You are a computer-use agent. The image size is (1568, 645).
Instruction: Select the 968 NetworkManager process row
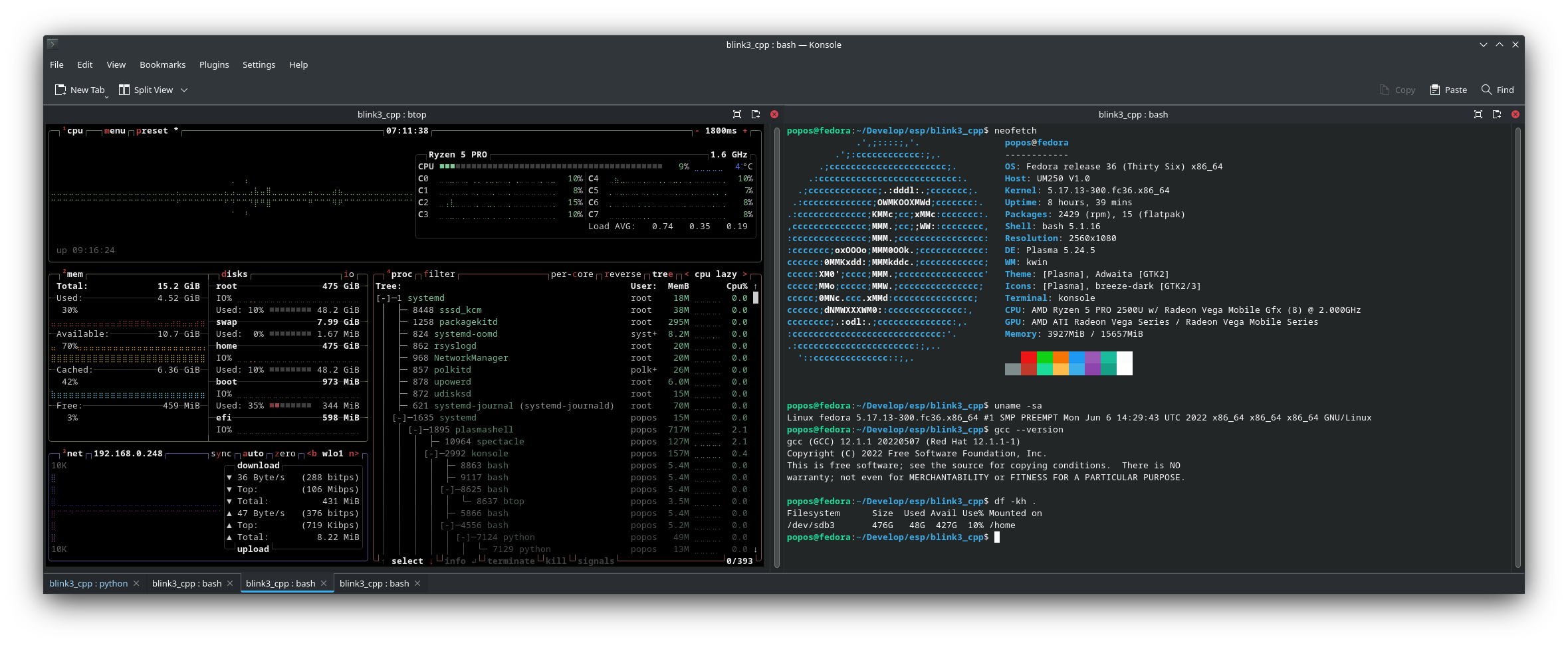coord(562,358)
